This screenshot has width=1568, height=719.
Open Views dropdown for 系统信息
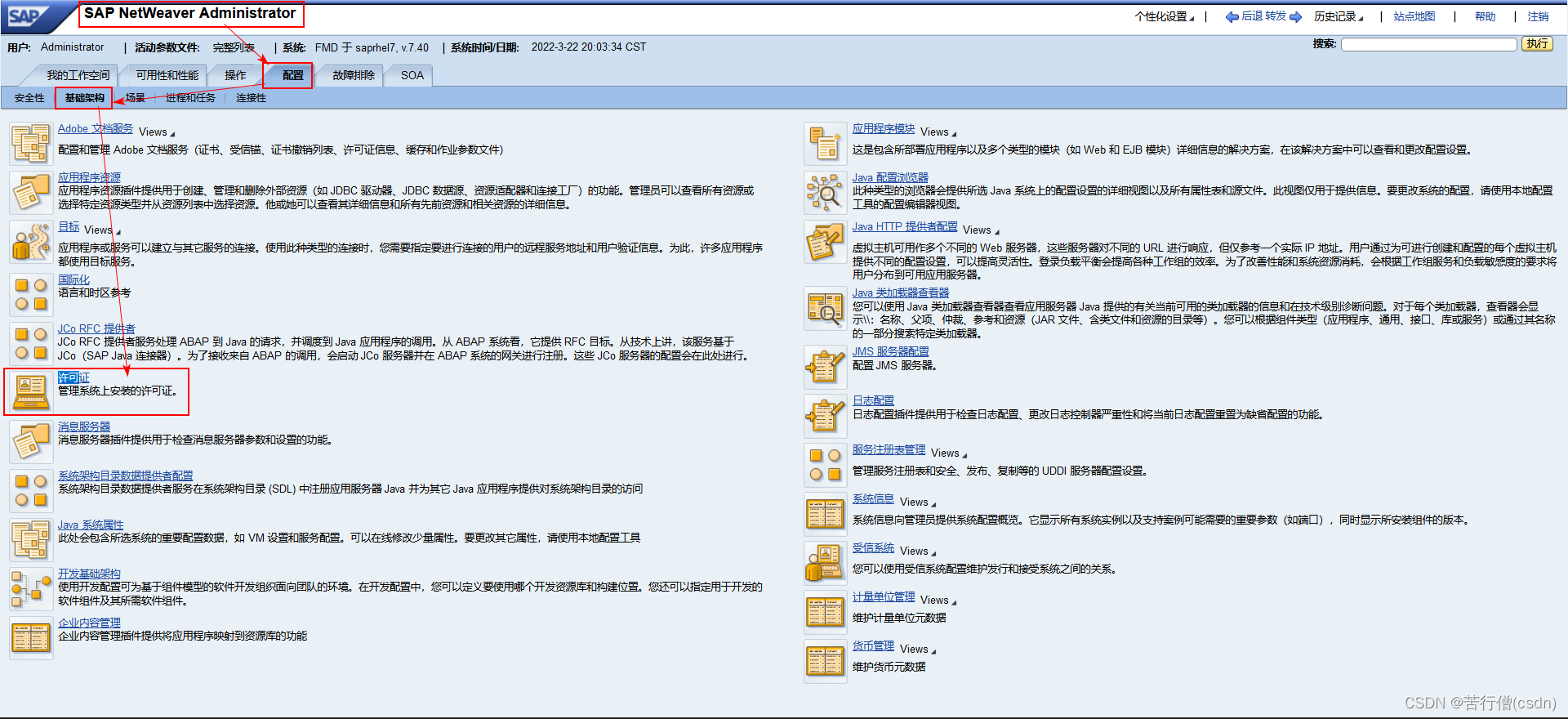[917, 502]
